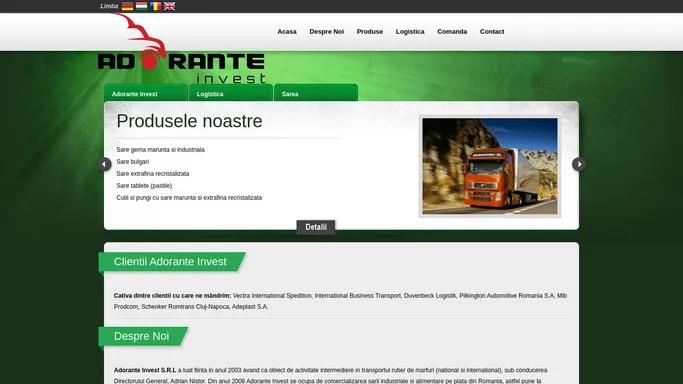Viewport: 683px width, 384px height.
Task: Click 'Sare bulgari' line
Action: point(132,162)
